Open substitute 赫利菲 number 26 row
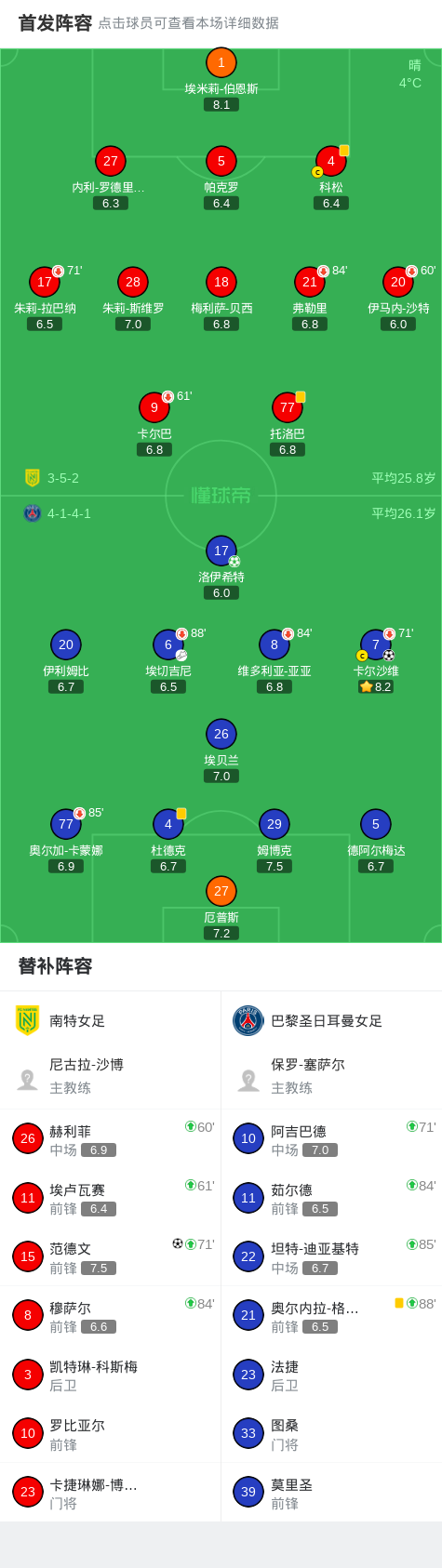 click(111, 1139)
